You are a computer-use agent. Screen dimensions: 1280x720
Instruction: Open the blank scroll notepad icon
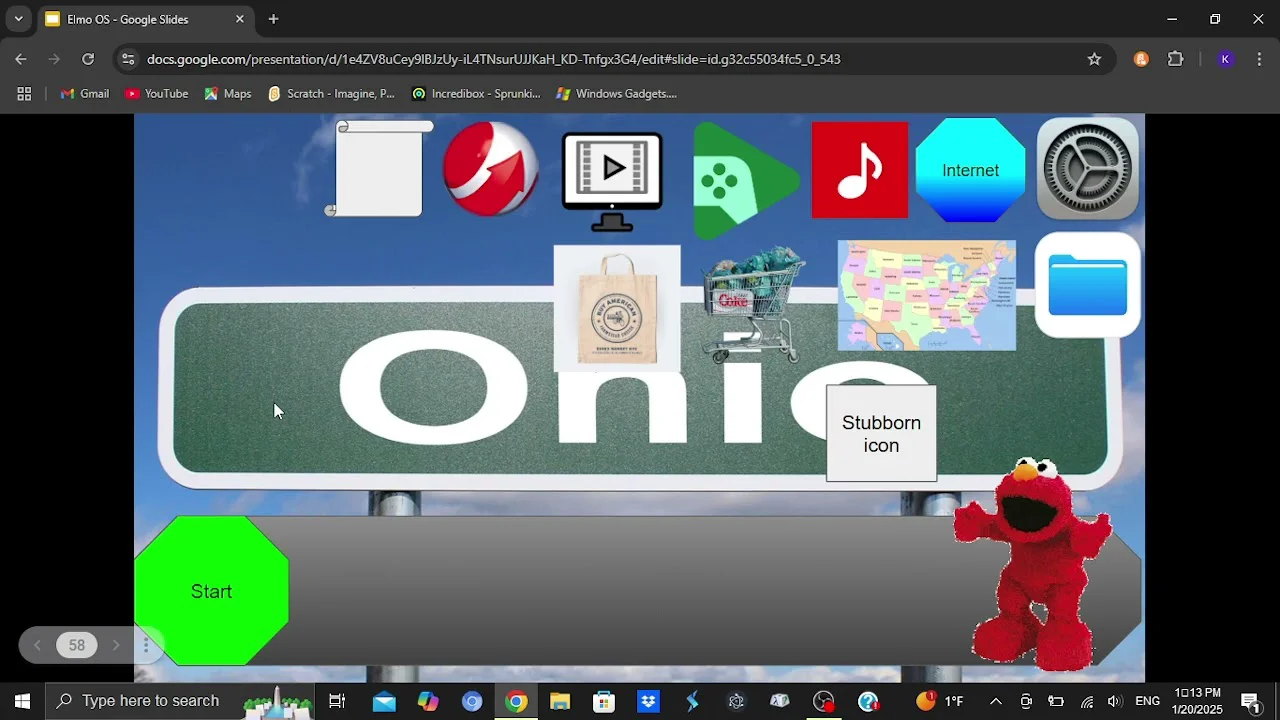coord(381,168)
